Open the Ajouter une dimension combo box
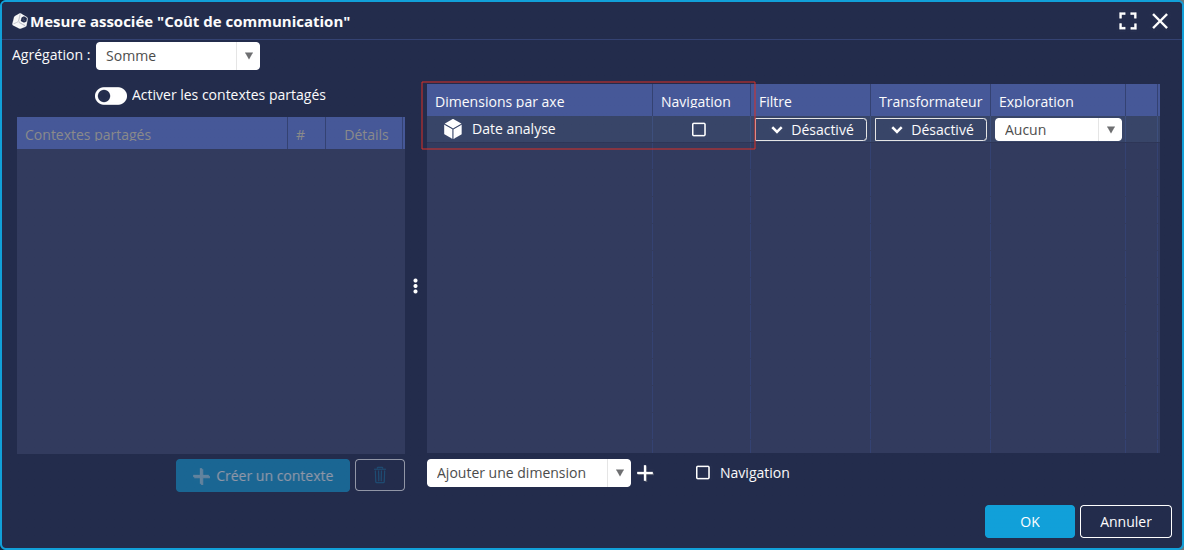Viewport: 1184px width, 550px height. [x=528, y=473]
